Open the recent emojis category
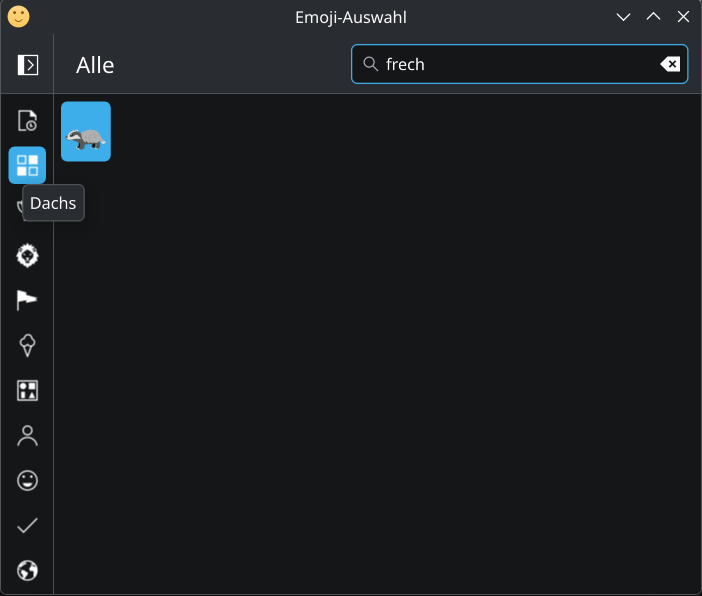Screen dimensions: 702x596 (28, 121)
